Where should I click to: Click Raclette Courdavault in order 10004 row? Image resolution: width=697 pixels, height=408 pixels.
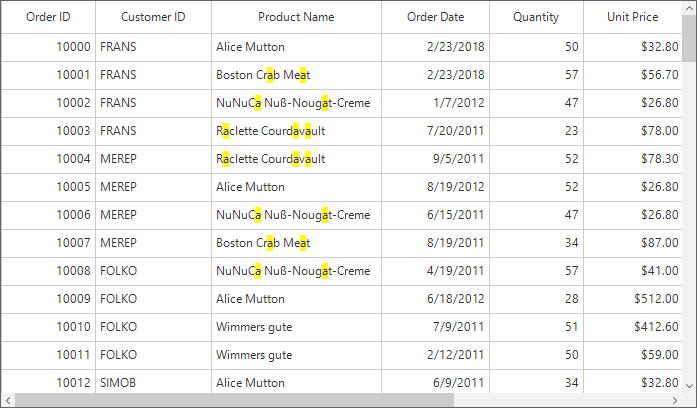click(270, 159)
